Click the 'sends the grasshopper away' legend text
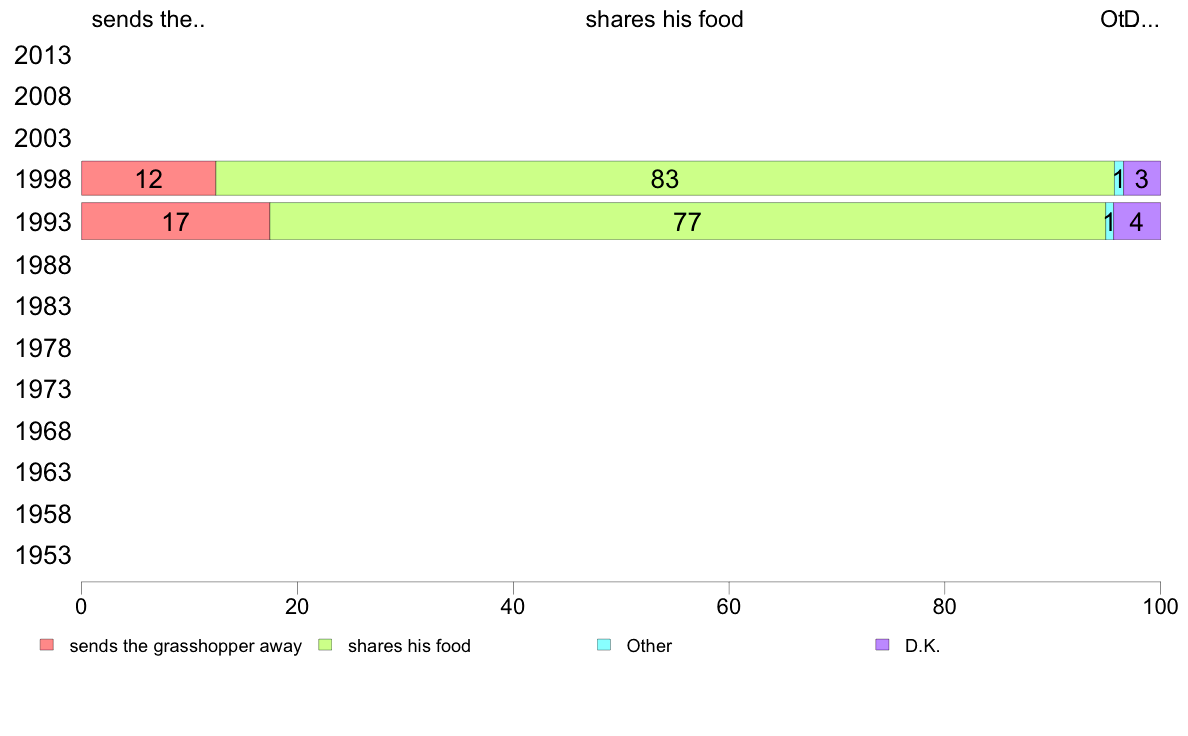Viewport: 1188px width, 736px height. pos(185,646)
